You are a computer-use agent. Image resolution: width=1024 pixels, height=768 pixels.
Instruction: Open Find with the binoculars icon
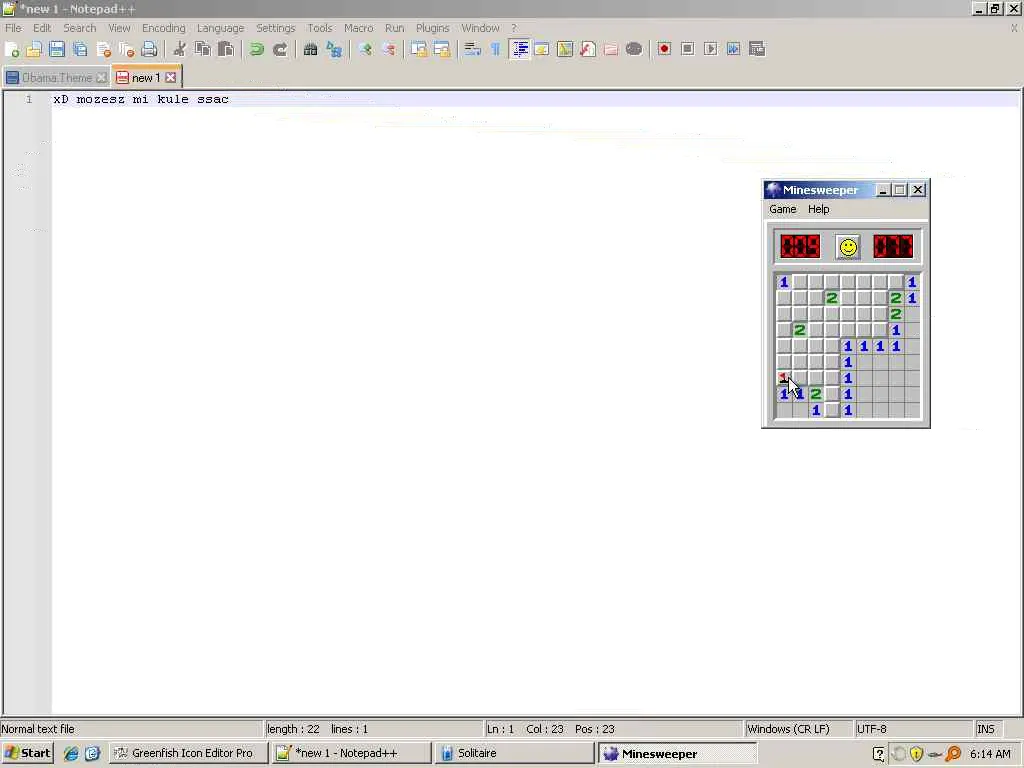310,49
